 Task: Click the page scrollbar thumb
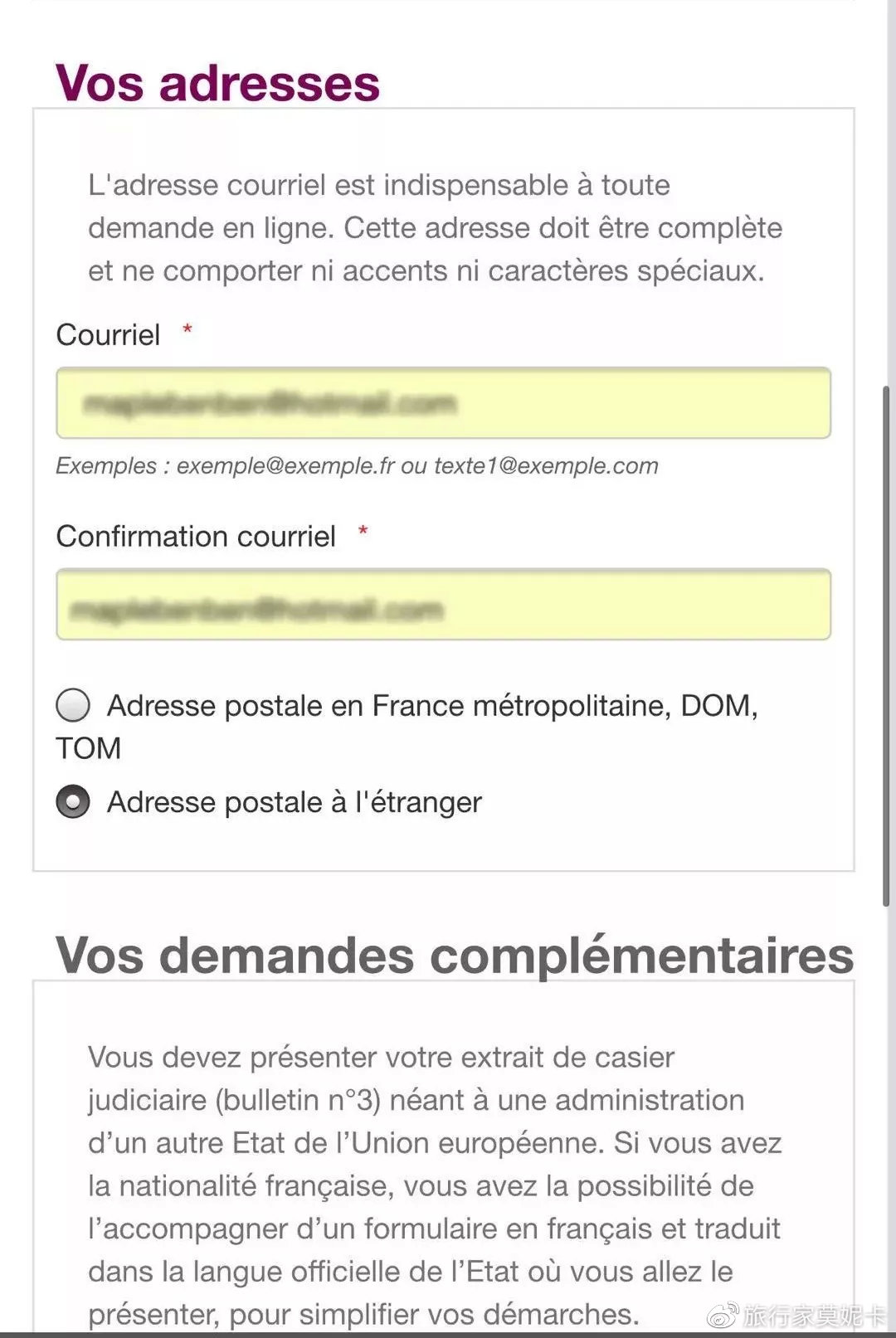tap(887, 645)
